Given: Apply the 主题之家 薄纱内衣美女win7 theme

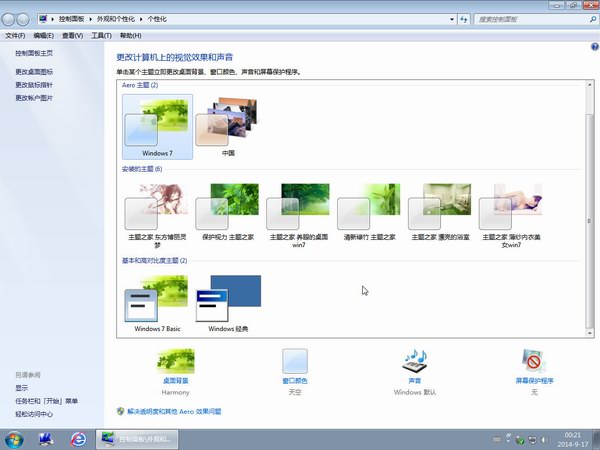Looking at the screenshot, I should click(x=511, y=216).
